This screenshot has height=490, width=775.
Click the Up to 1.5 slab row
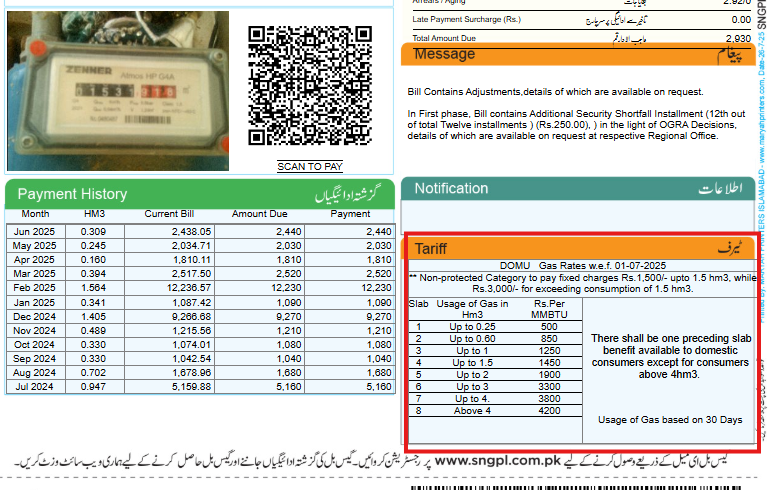pos(495,363)
